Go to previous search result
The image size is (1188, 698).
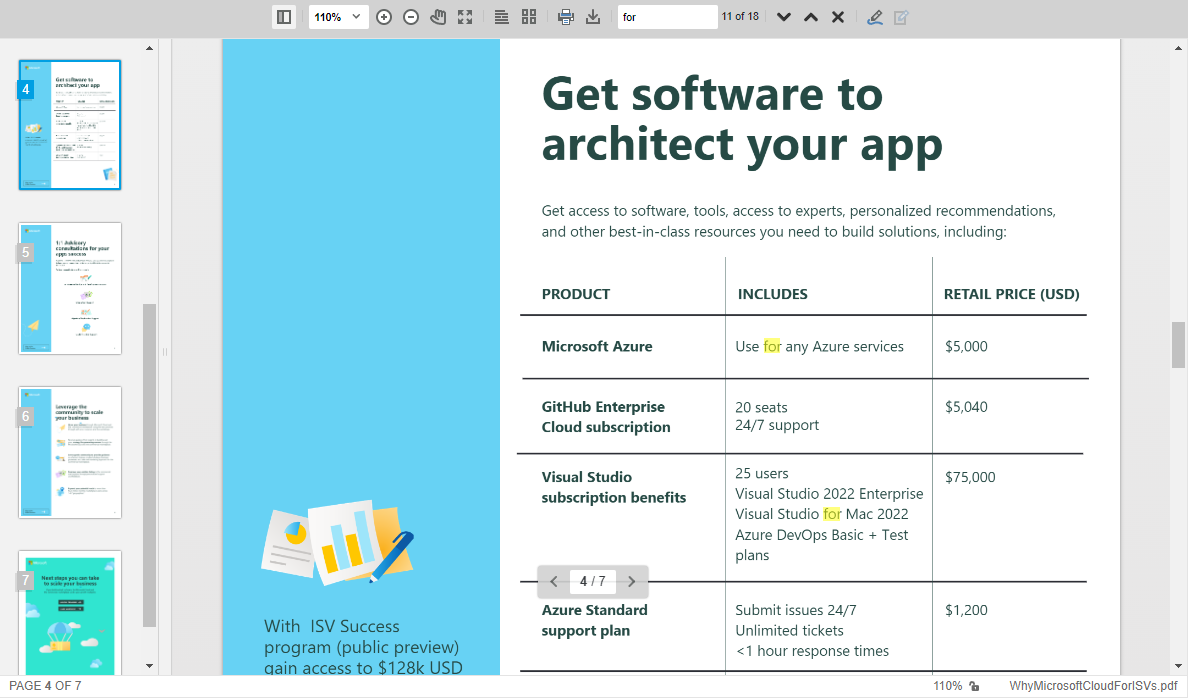(811, 17)
